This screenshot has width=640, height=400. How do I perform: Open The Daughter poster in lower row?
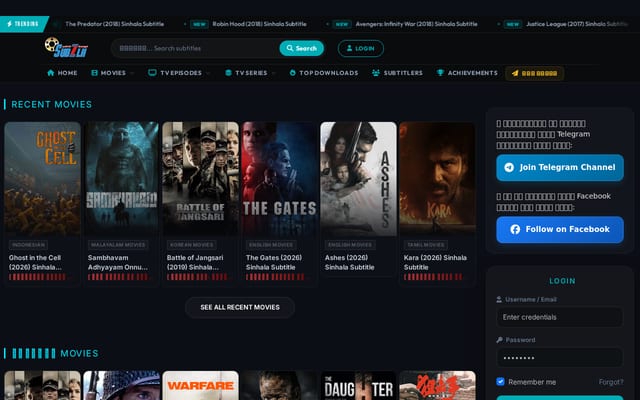(x=358, y=385)
